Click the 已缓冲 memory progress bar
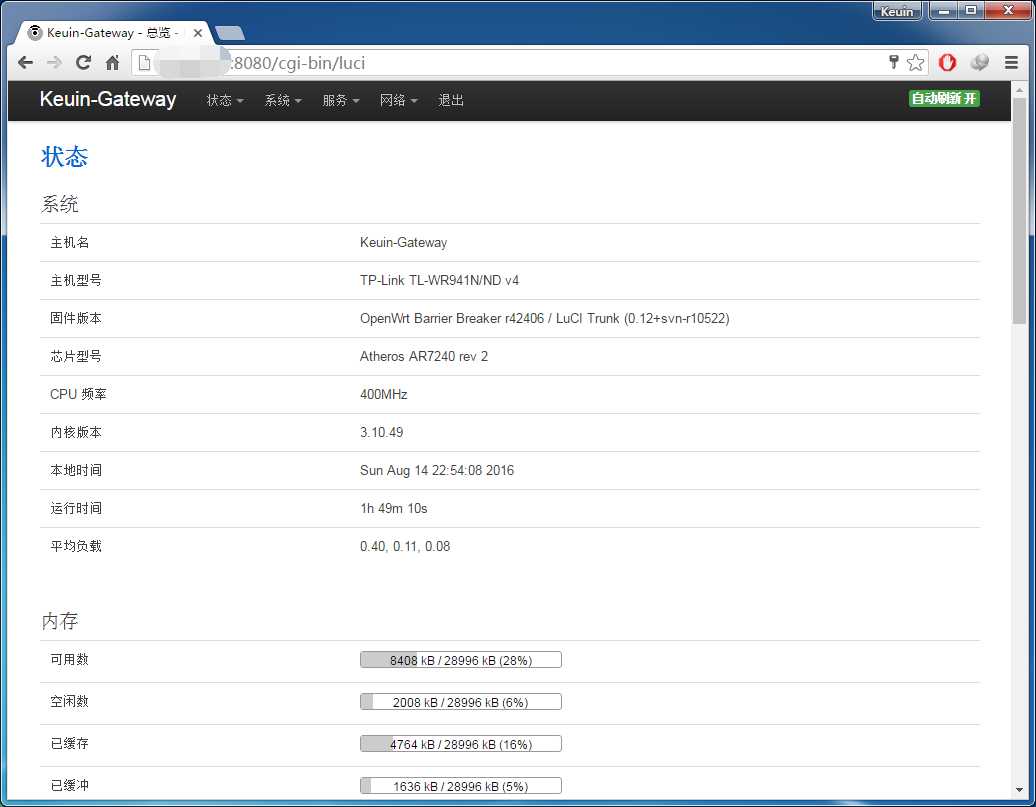This screenshot has width=1036, height=807. coord(461,786)
